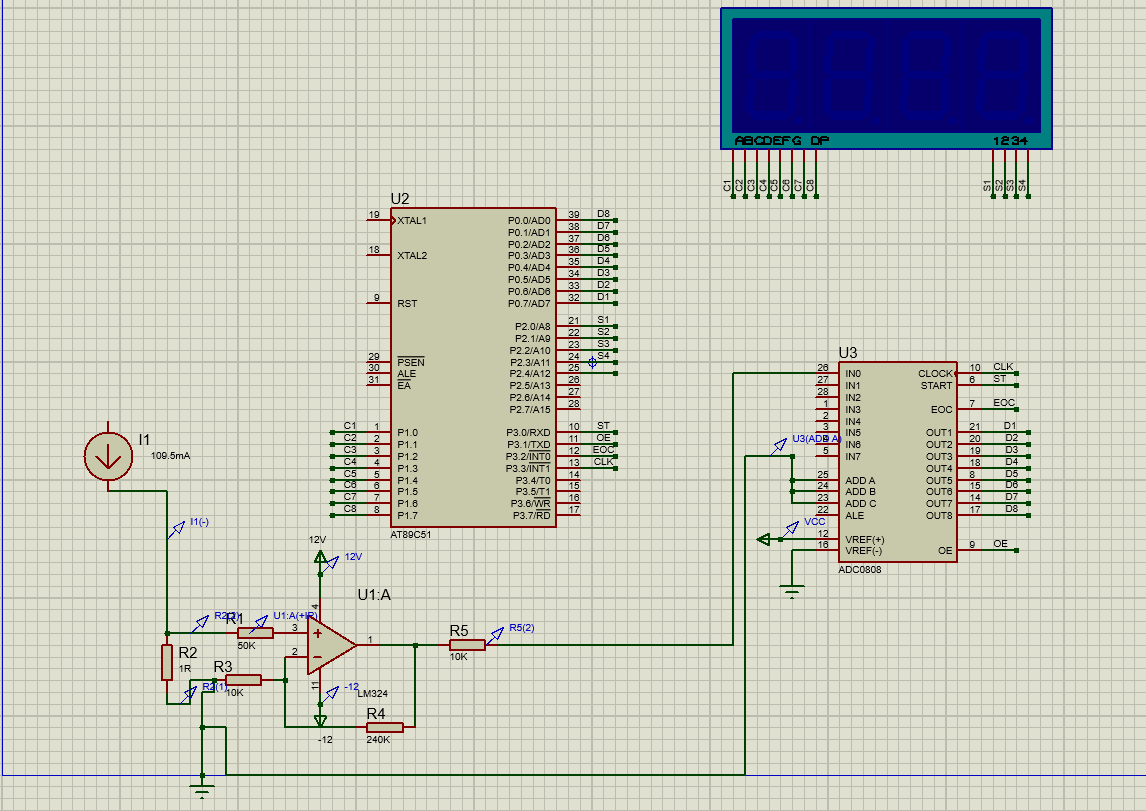Click the LM324 part name label
This screenshot has width=1146, height=811.
pos(373,694)
